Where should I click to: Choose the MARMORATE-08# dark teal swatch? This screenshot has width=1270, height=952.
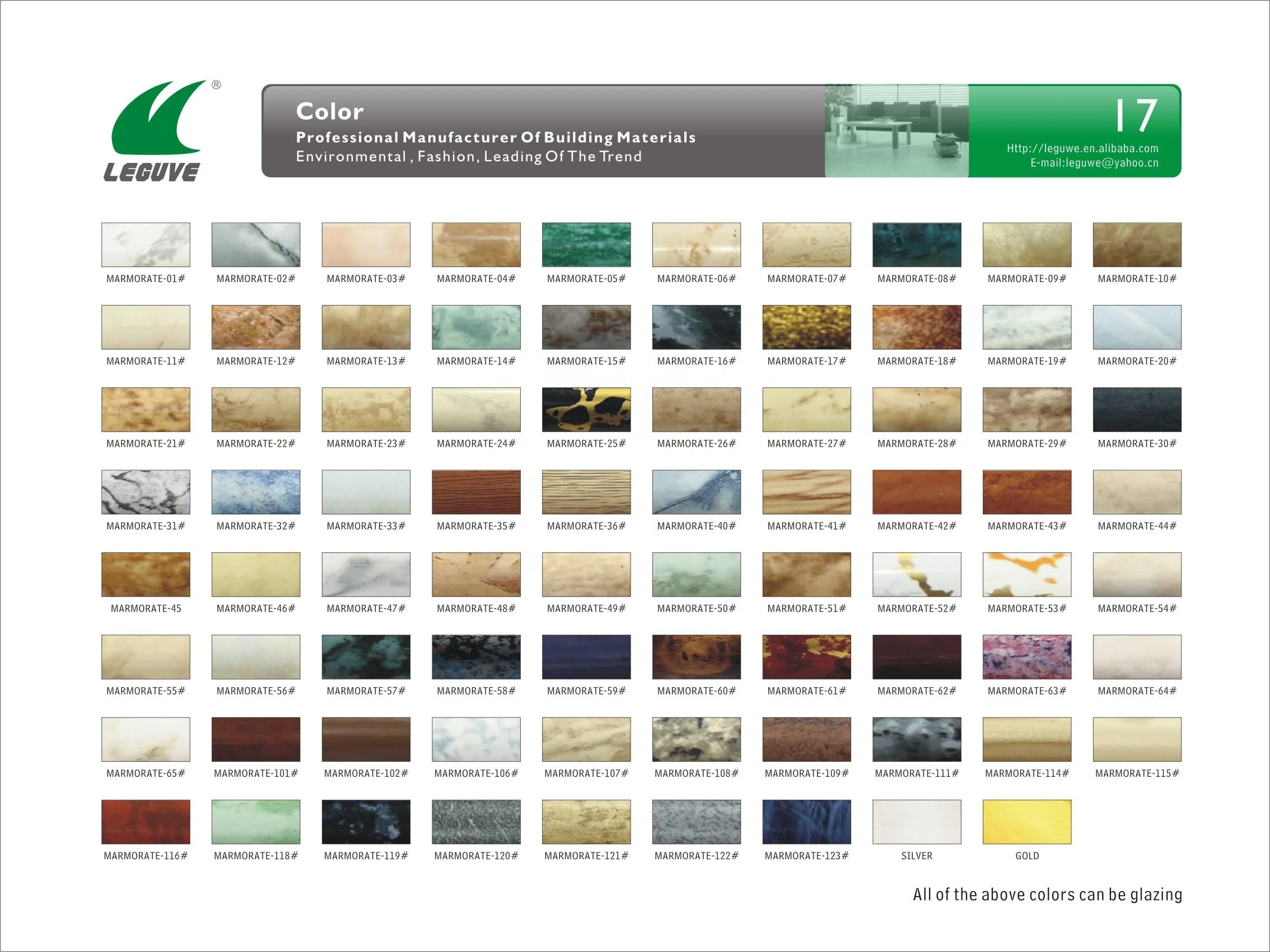pos(916,245)
